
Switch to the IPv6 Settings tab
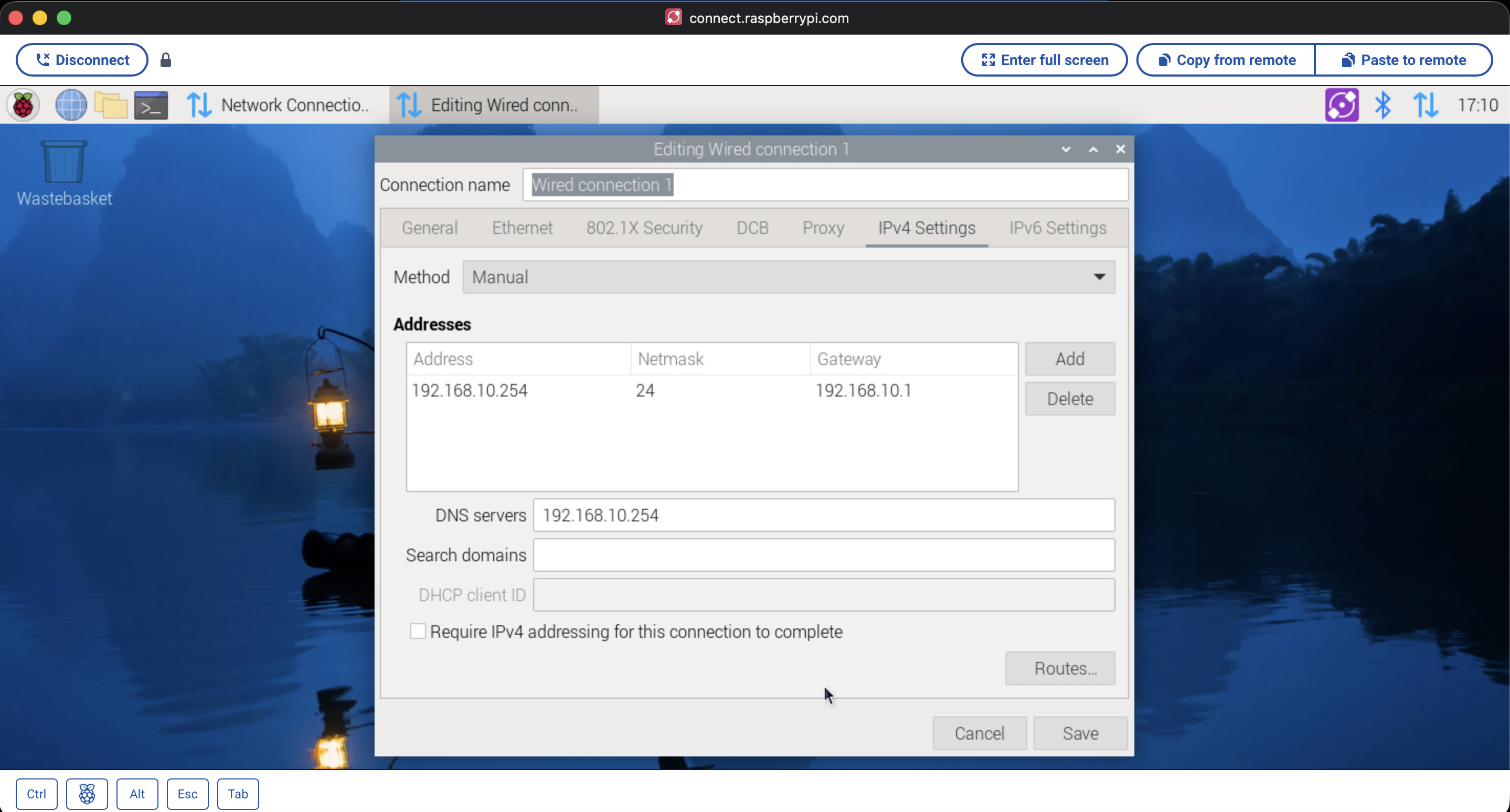1057,228
